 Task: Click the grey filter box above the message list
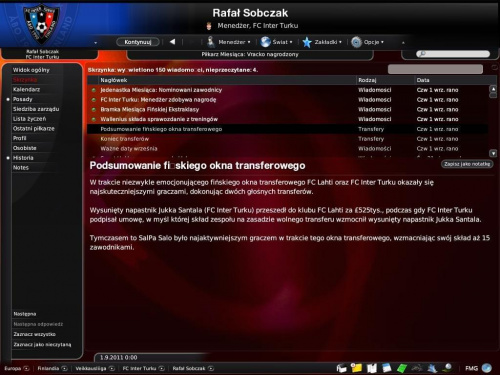(x=435, y=69)
